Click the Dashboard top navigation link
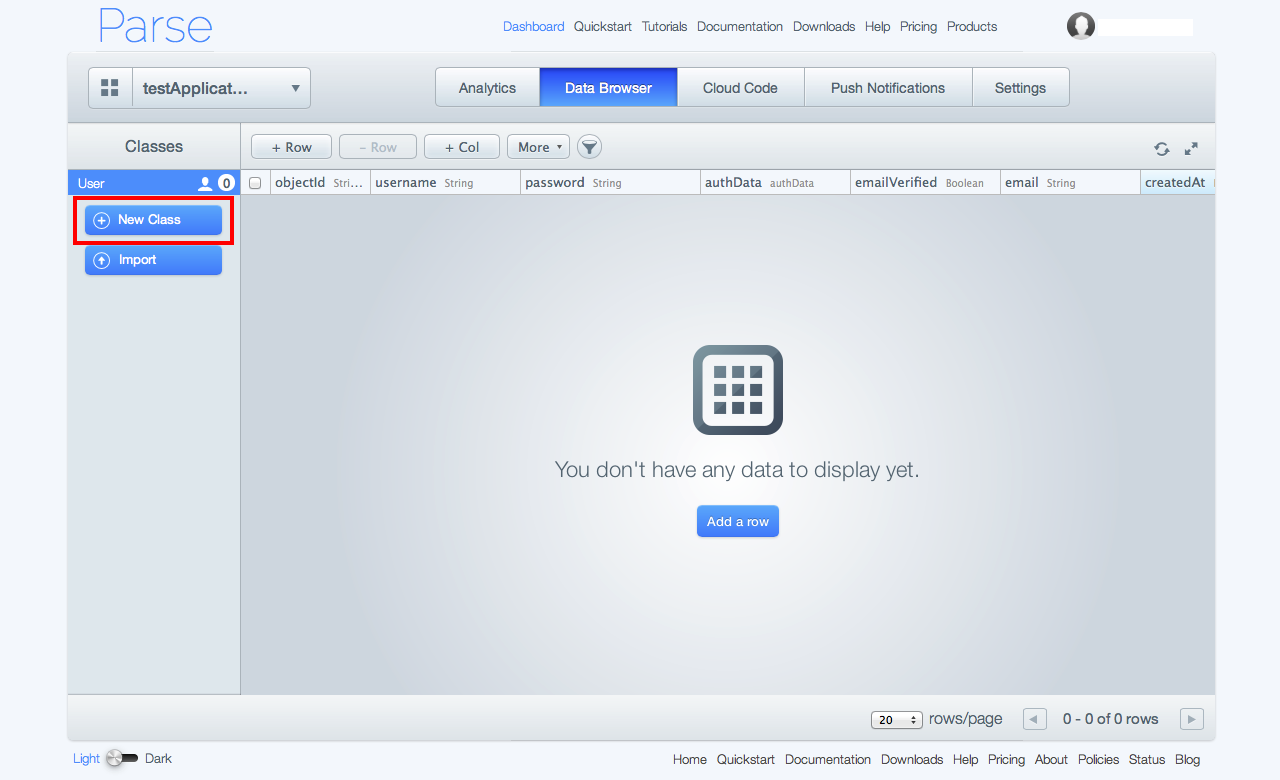1280x780 pixels. (534, 27)
